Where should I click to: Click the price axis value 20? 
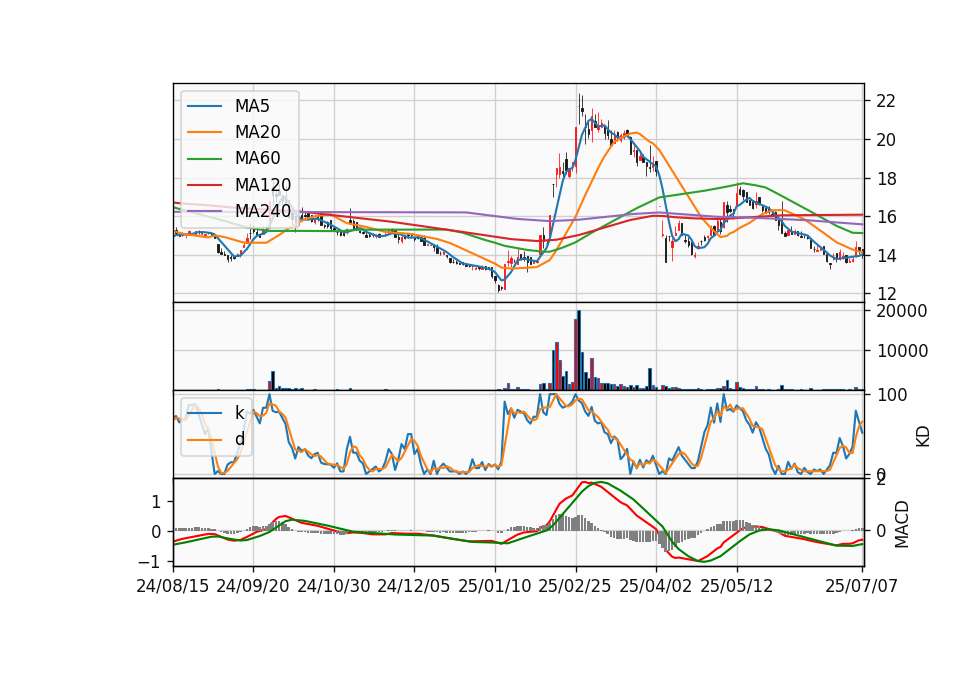[x=885, y=140]
